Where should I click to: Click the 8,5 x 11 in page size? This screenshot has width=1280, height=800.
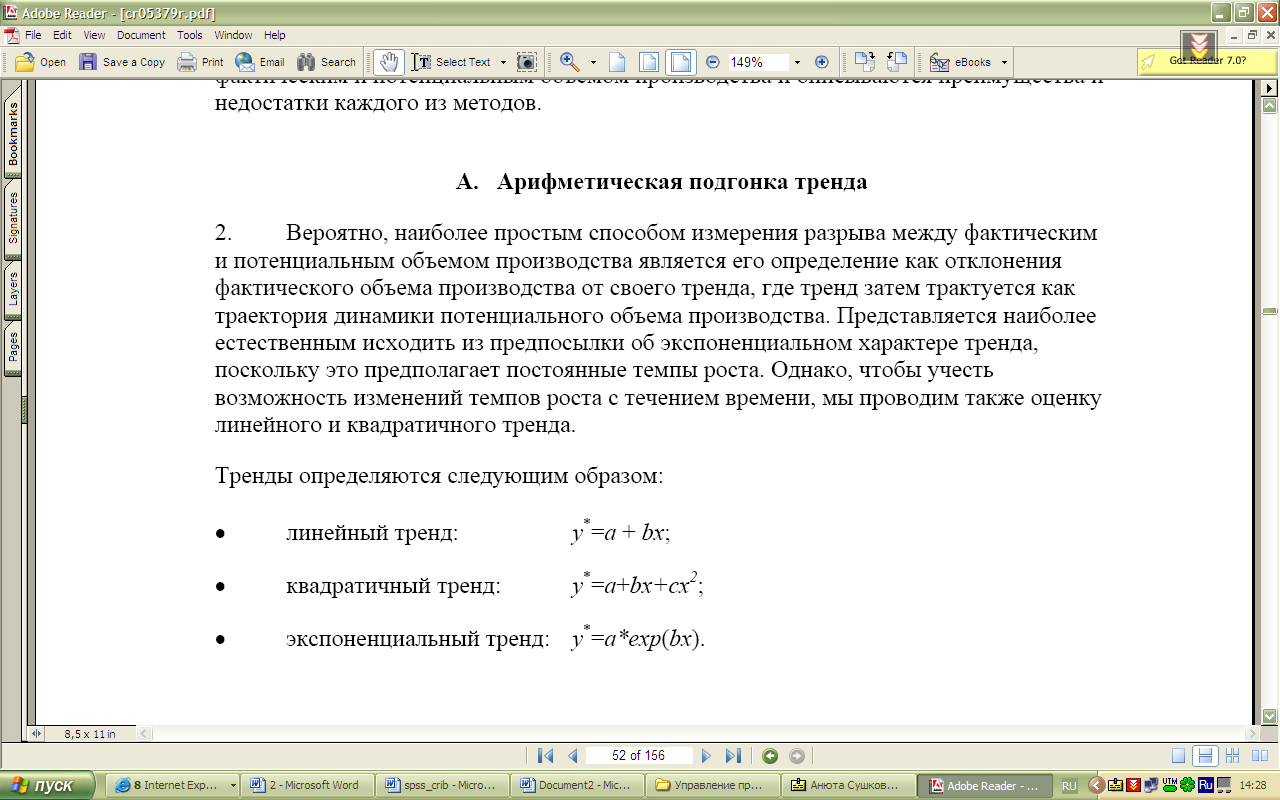coord(89,734)
